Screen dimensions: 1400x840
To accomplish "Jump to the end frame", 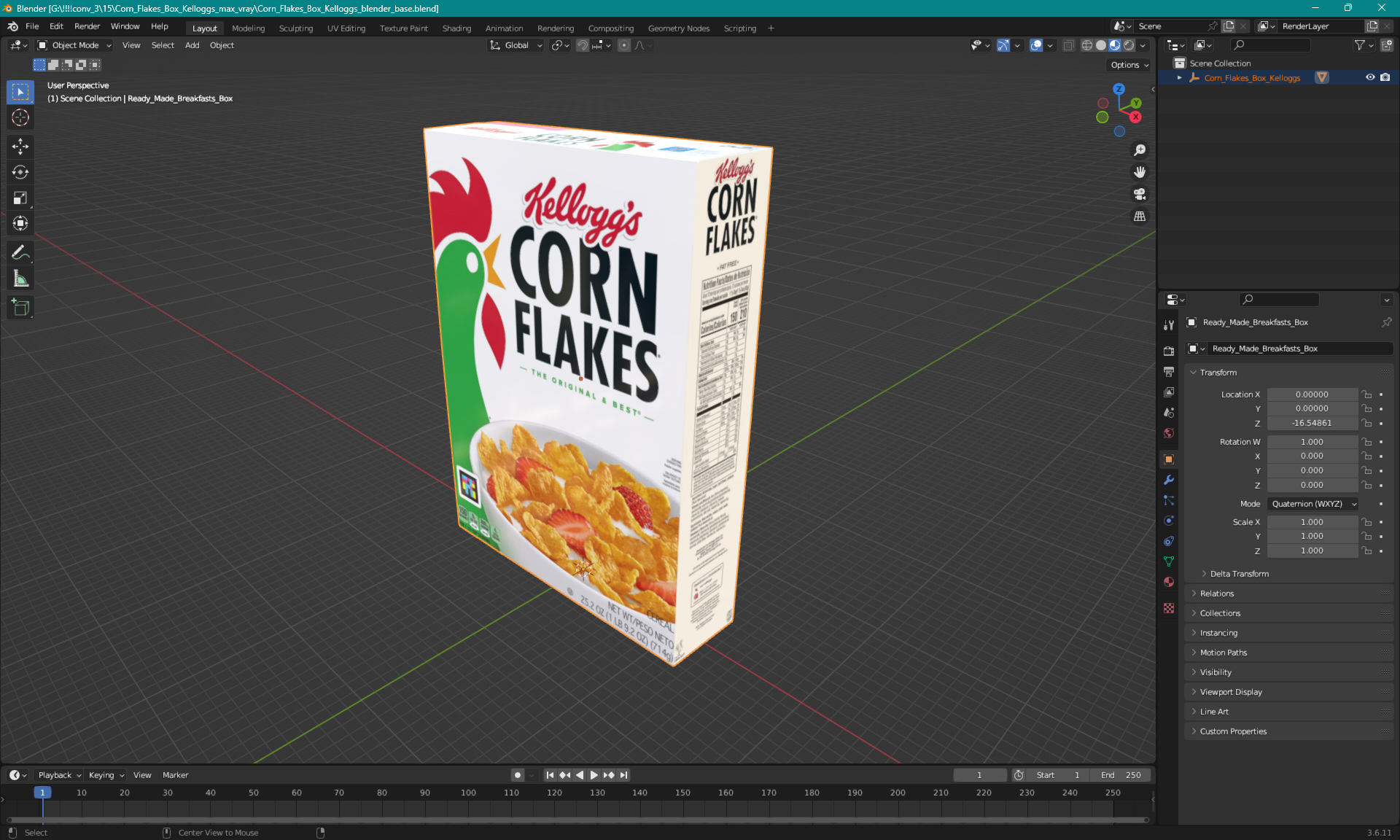I will tap(623, 775).
